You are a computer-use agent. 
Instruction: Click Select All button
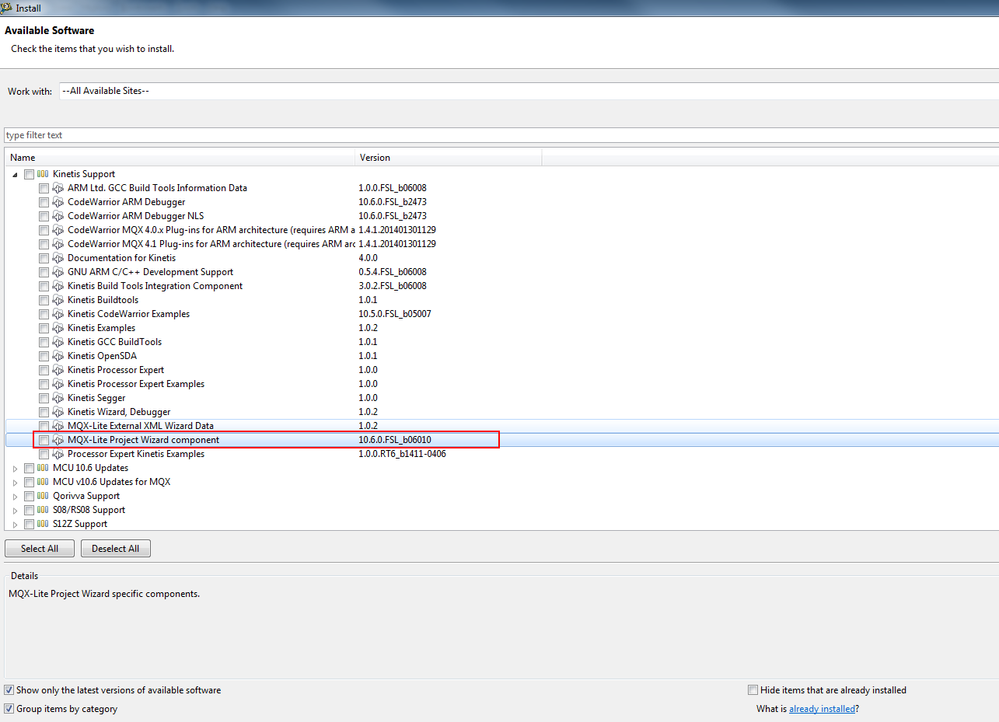click(40, 549)
